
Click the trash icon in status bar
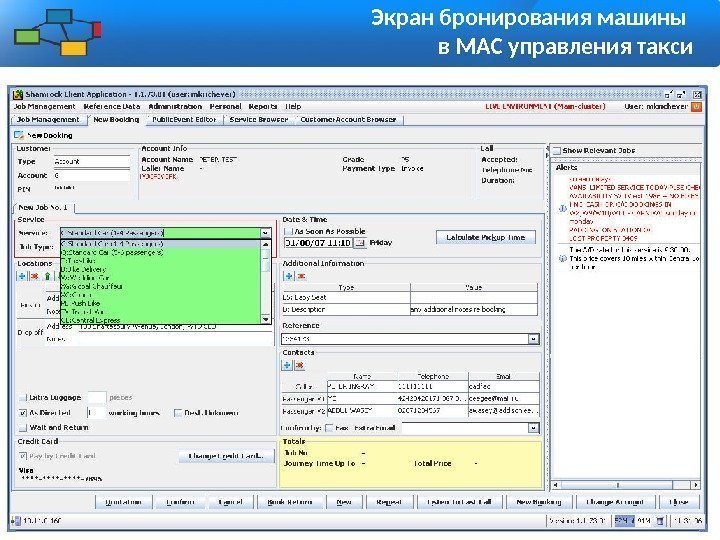pos(660,521)
